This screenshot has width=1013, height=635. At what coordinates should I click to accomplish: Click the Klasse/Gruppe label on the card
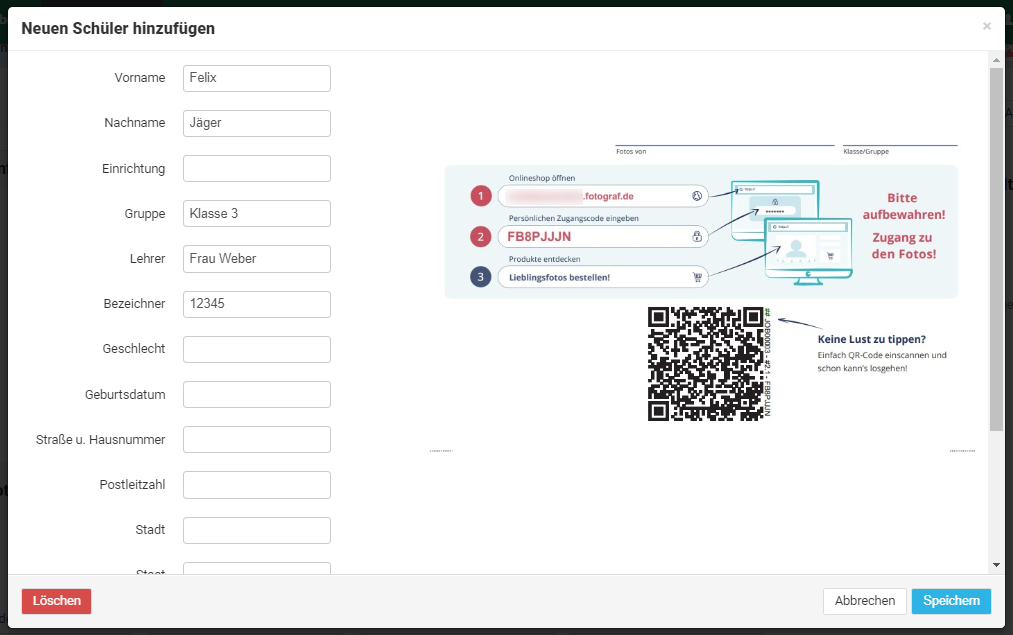(866, 152)
